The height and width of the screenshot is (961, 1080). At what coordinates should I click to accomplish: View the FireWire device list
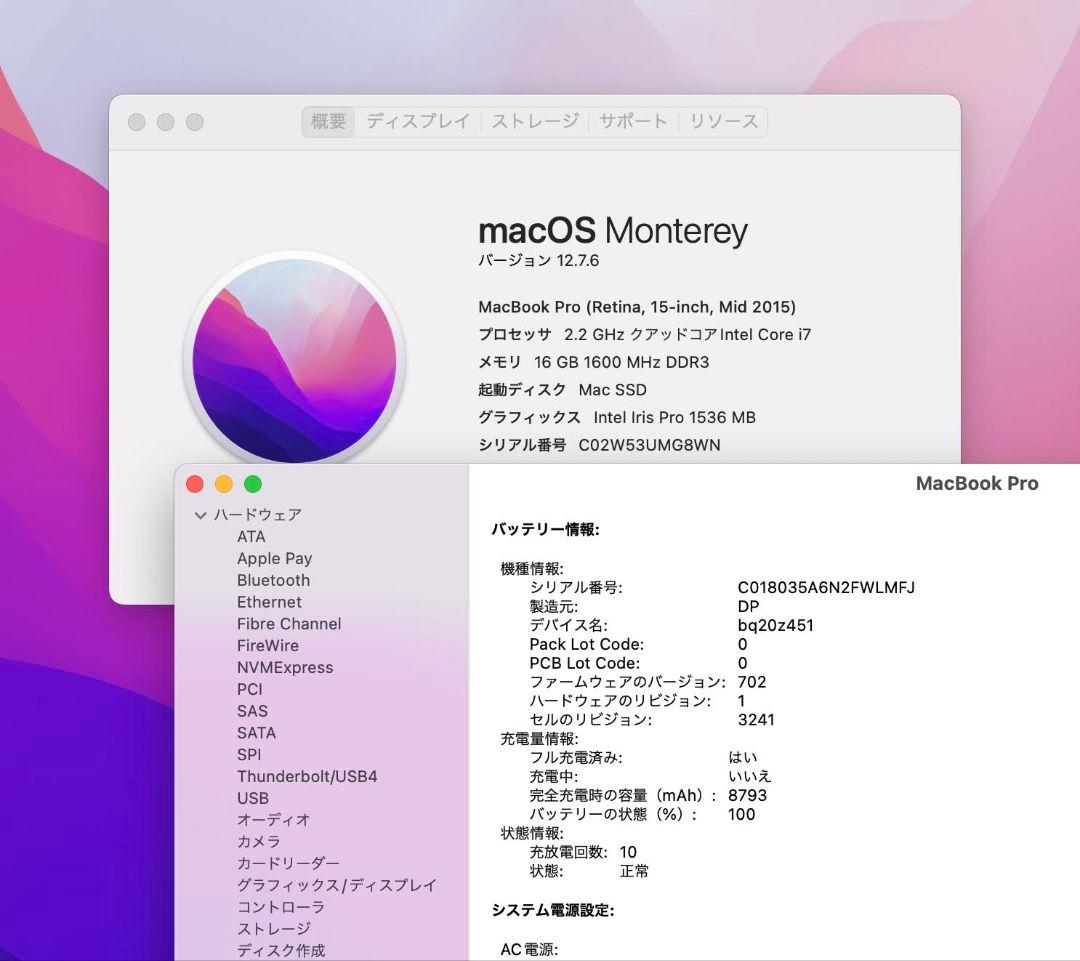click(x=266, y=645)
